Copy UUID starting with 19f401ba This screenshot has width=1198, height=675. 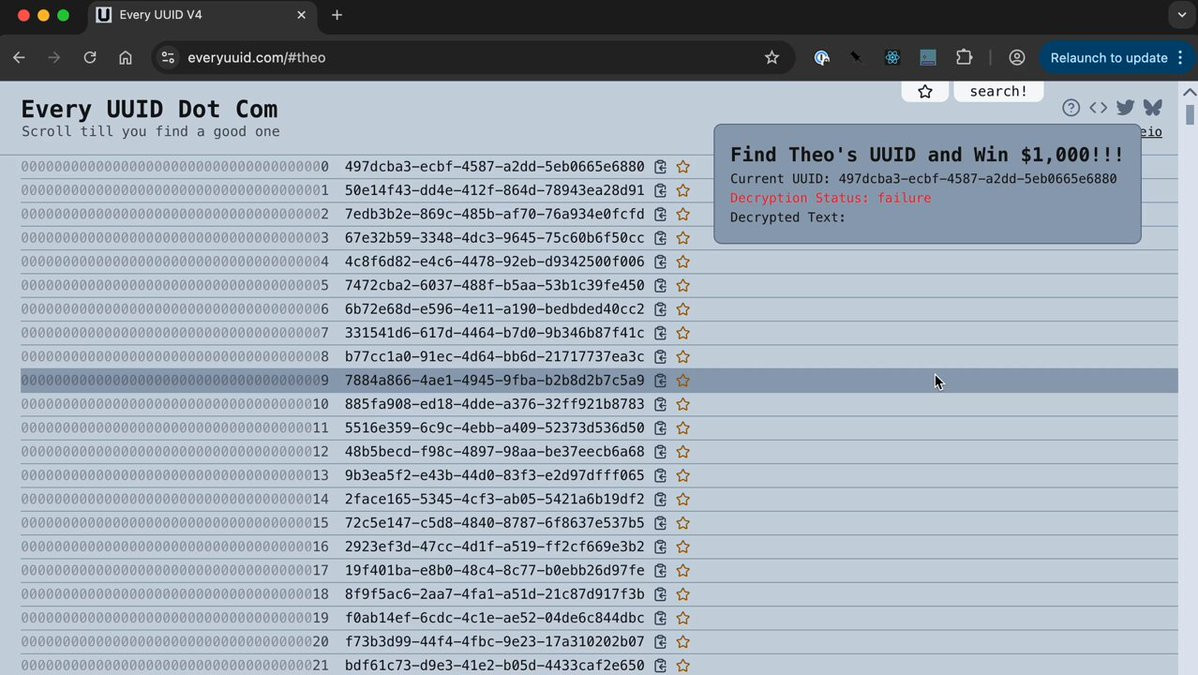pos(660,570)
